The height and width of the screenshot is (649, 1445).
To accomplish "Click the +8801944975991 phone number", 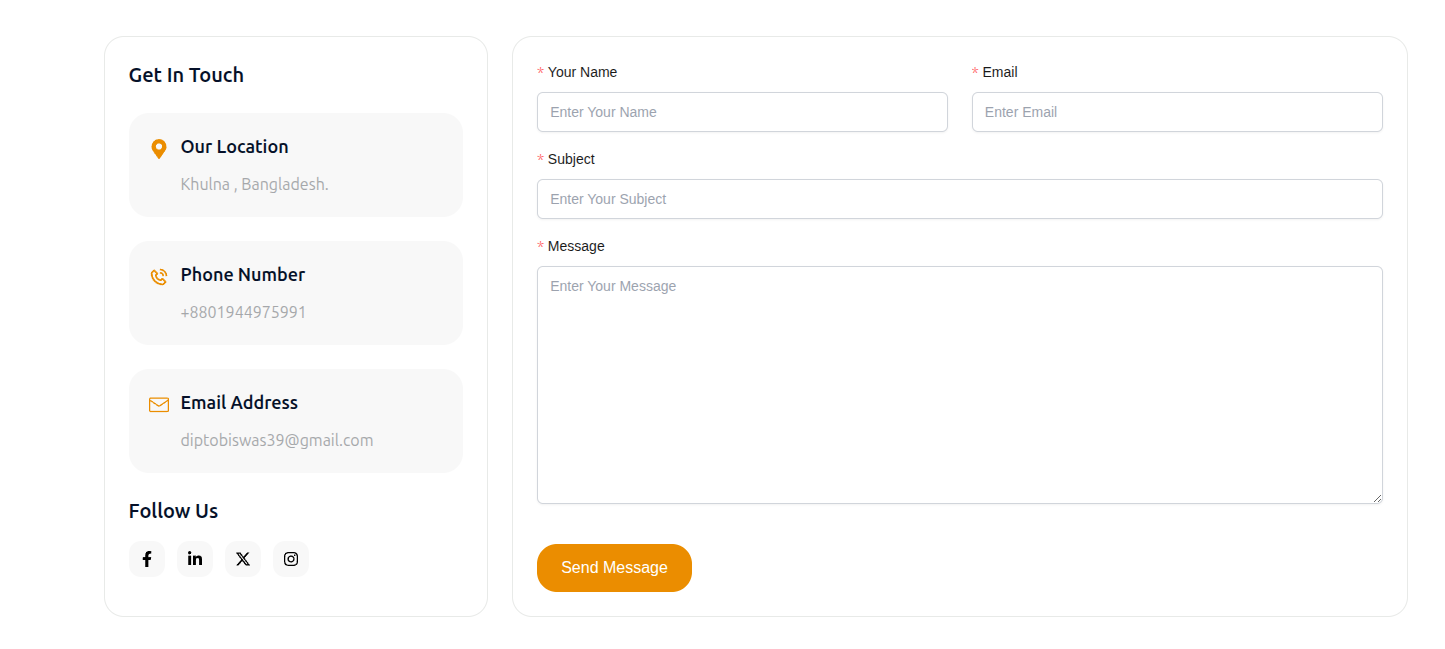I will [243, 312].
